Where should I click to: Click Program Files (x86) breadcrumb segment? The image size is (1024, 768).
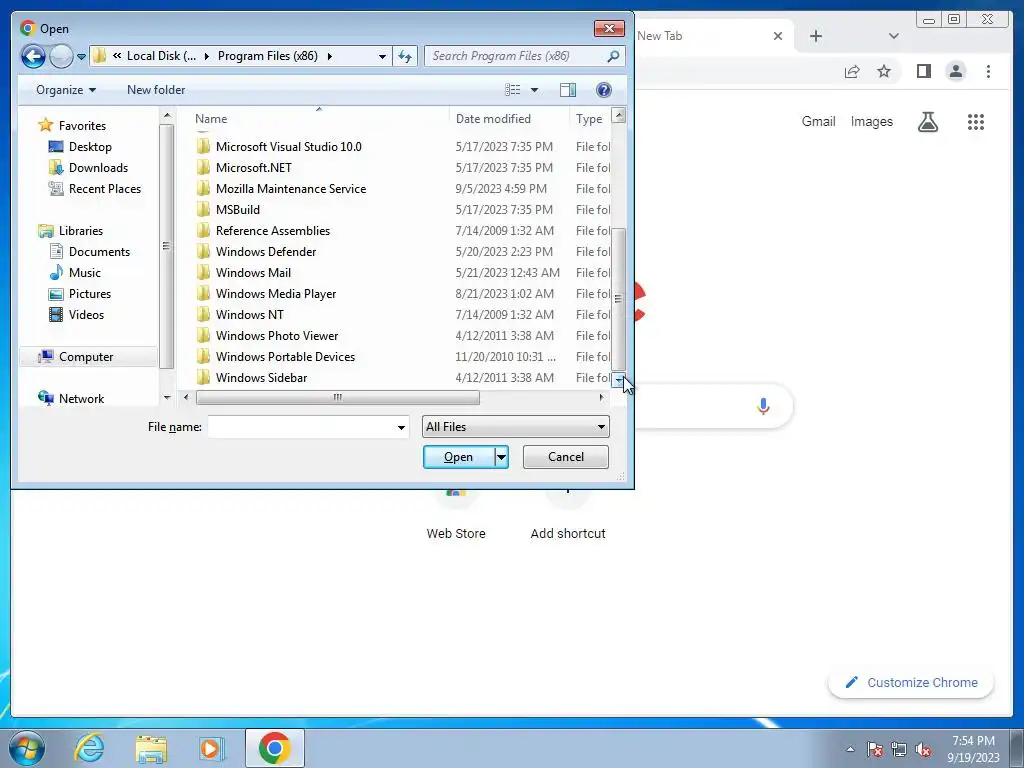pyautogui.click(x=268, y=56)
